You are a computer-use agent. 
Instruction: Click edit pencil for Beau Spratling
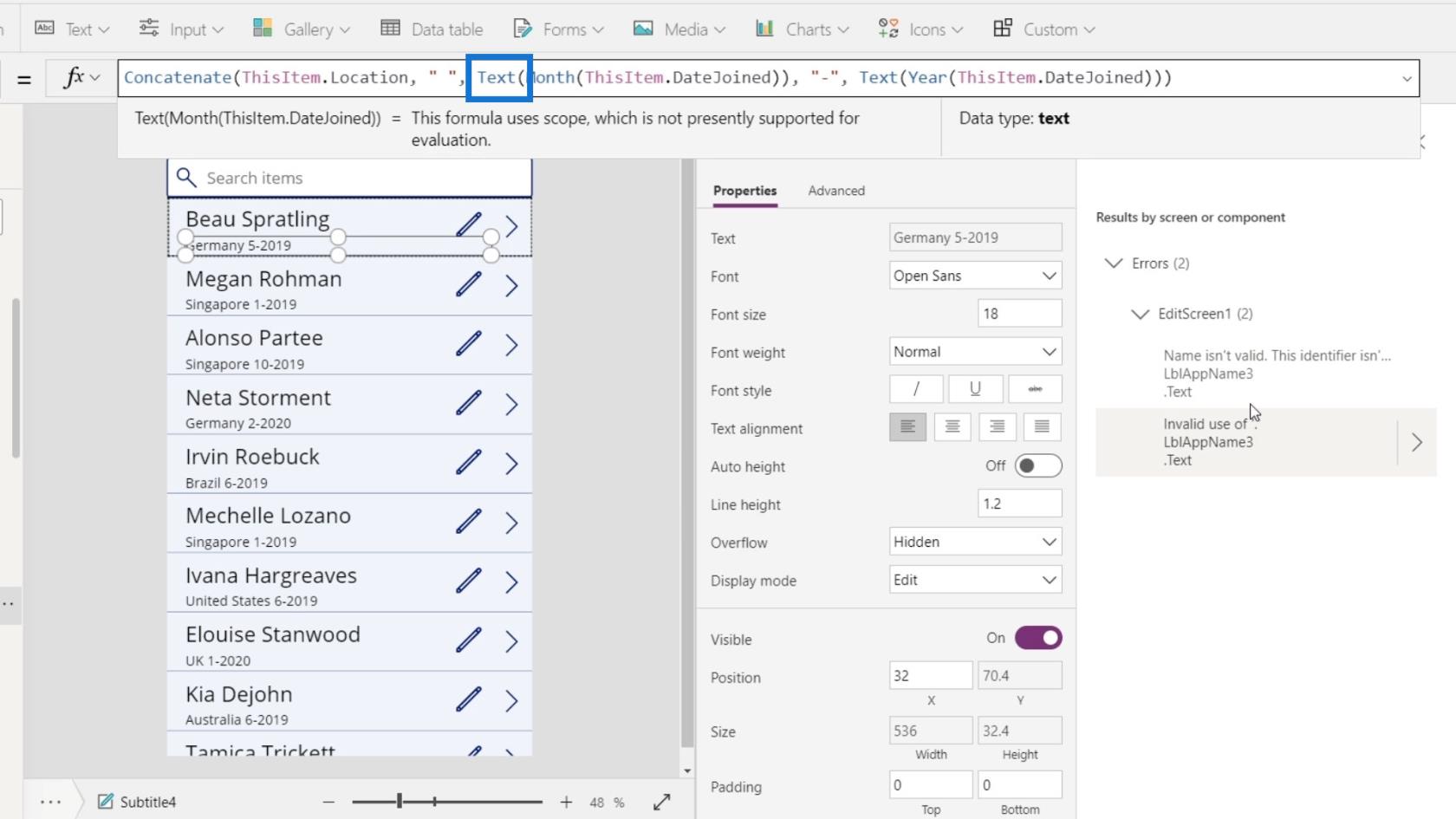[x=469, y=225]
